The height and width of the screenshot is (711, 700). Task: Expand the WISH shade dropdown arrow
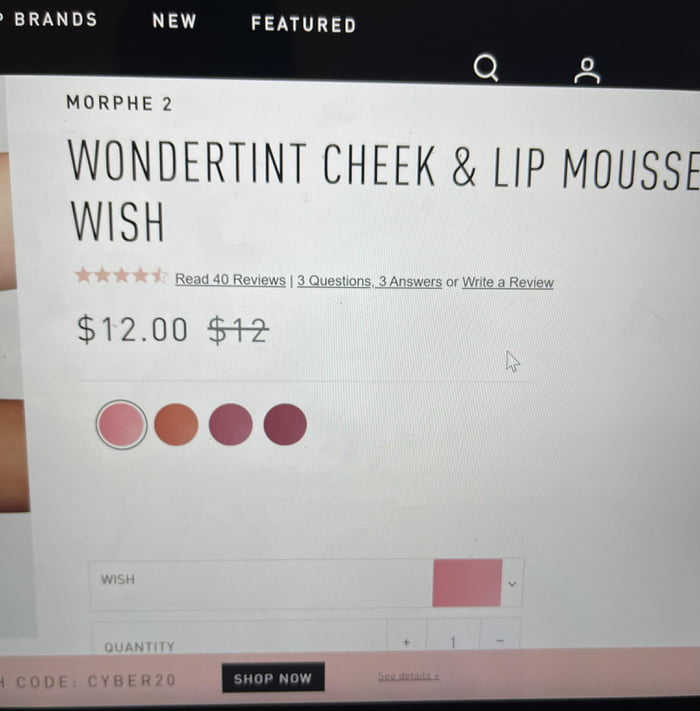[512, 584]
